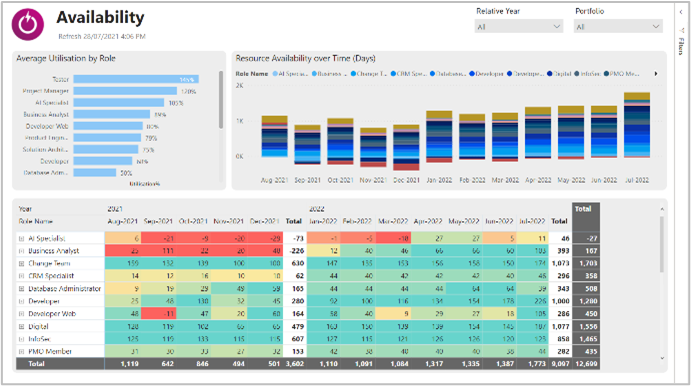Expand the PMO Member row
691x386 pixels.
coord(21,352)
